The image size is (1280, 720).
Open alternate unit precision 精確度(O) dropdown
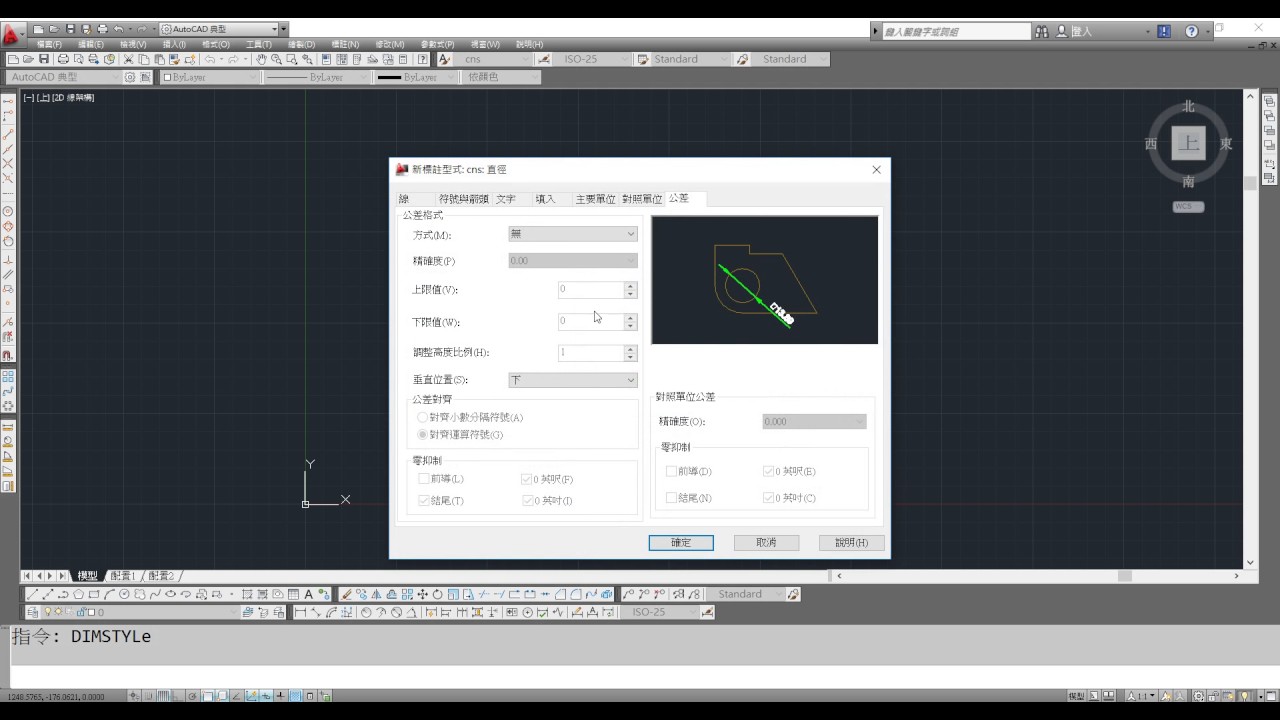(814, 422)
